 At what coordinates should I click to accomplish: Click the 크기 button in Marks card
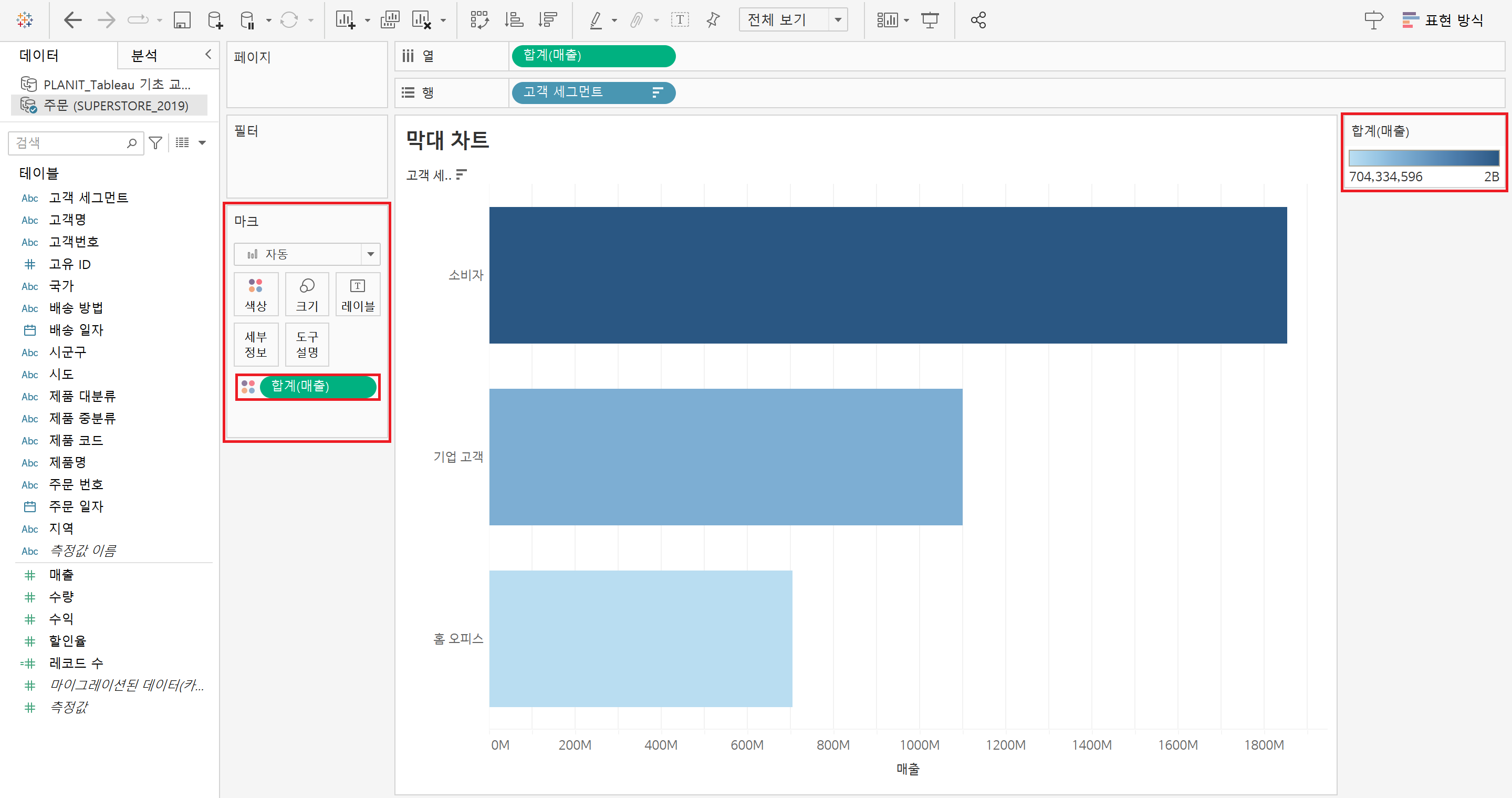[x=306, y=295]
